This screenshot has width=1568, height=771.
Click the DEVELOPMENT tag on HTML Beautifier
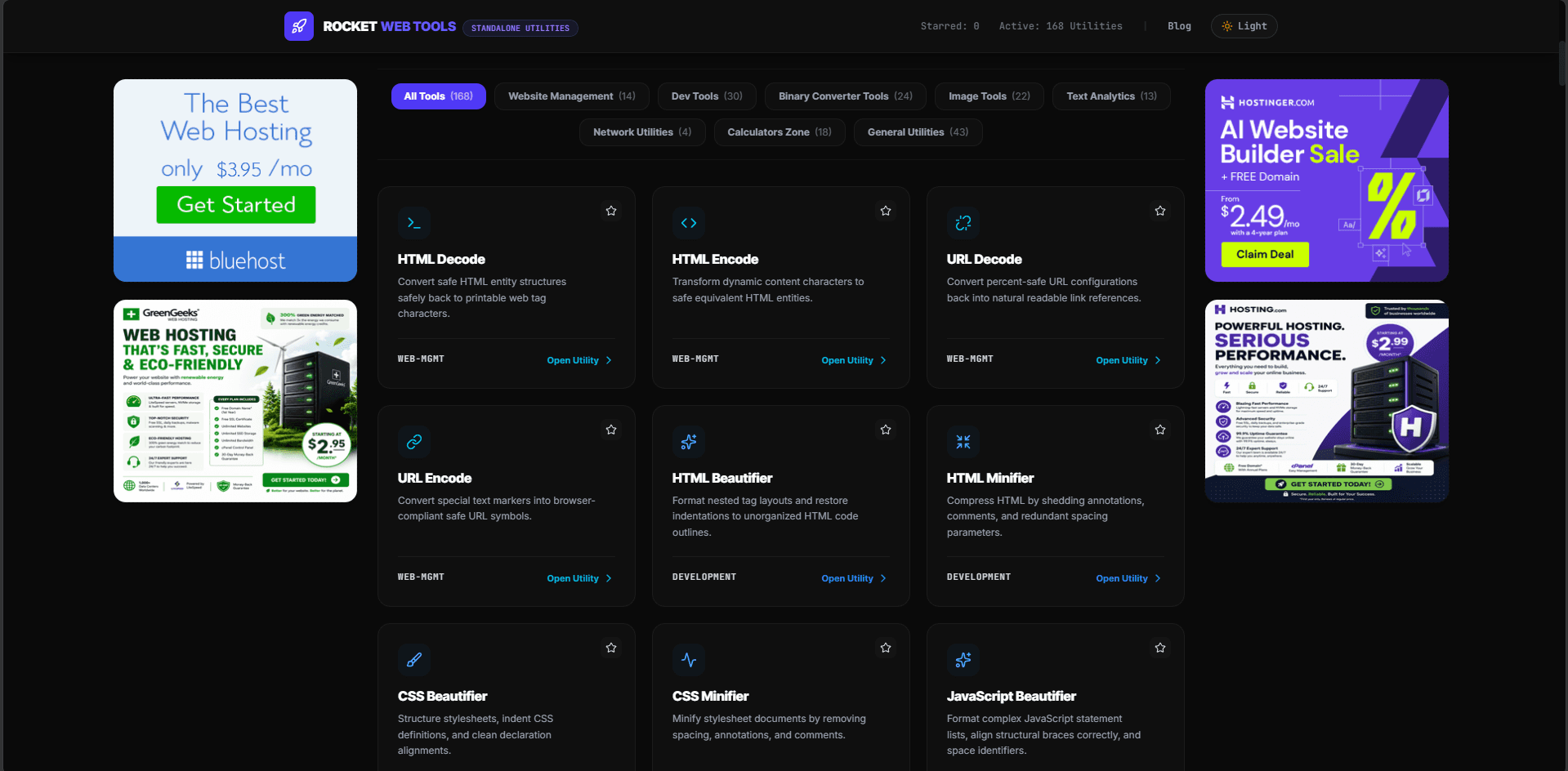coord(704,577)
